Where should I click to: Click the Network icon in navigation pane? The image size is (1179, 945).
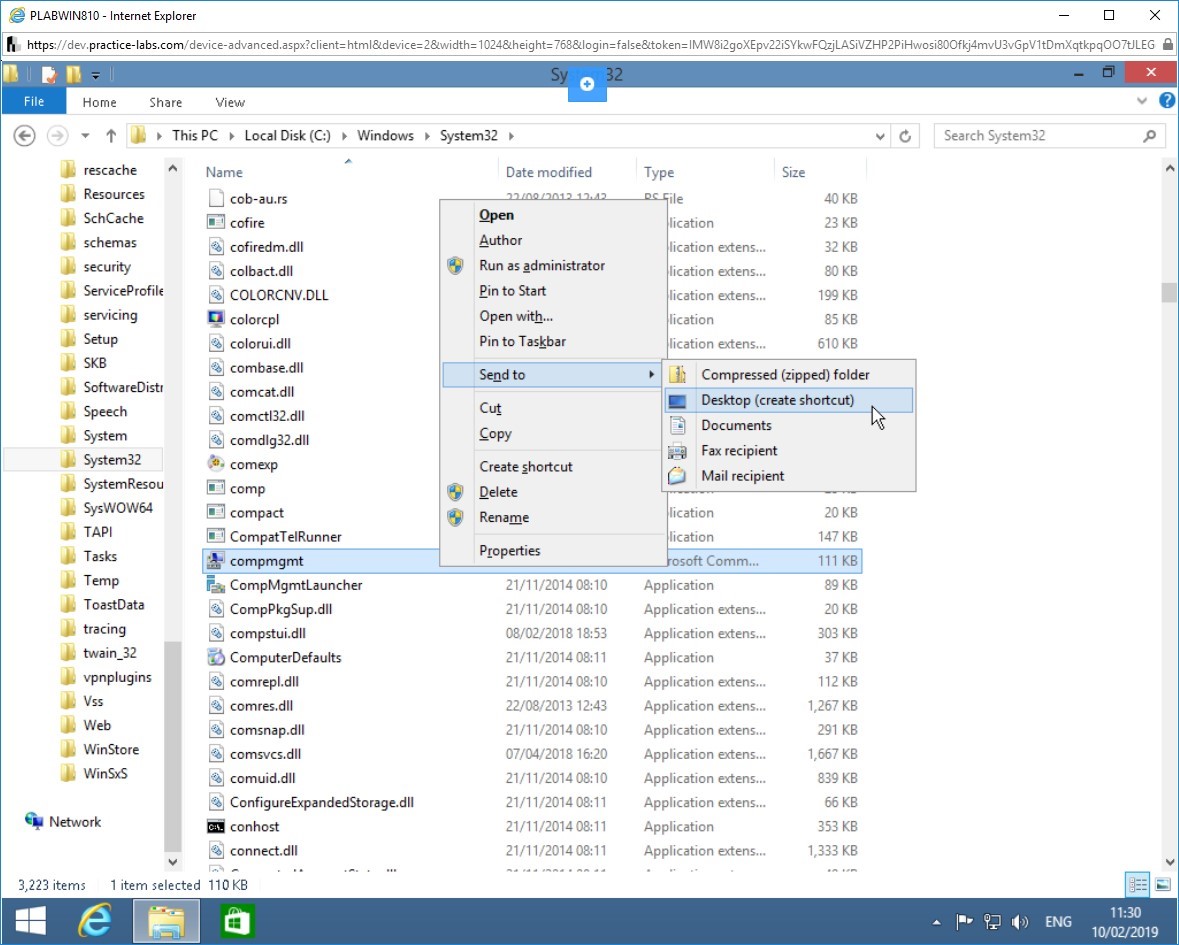click(34, 821)
